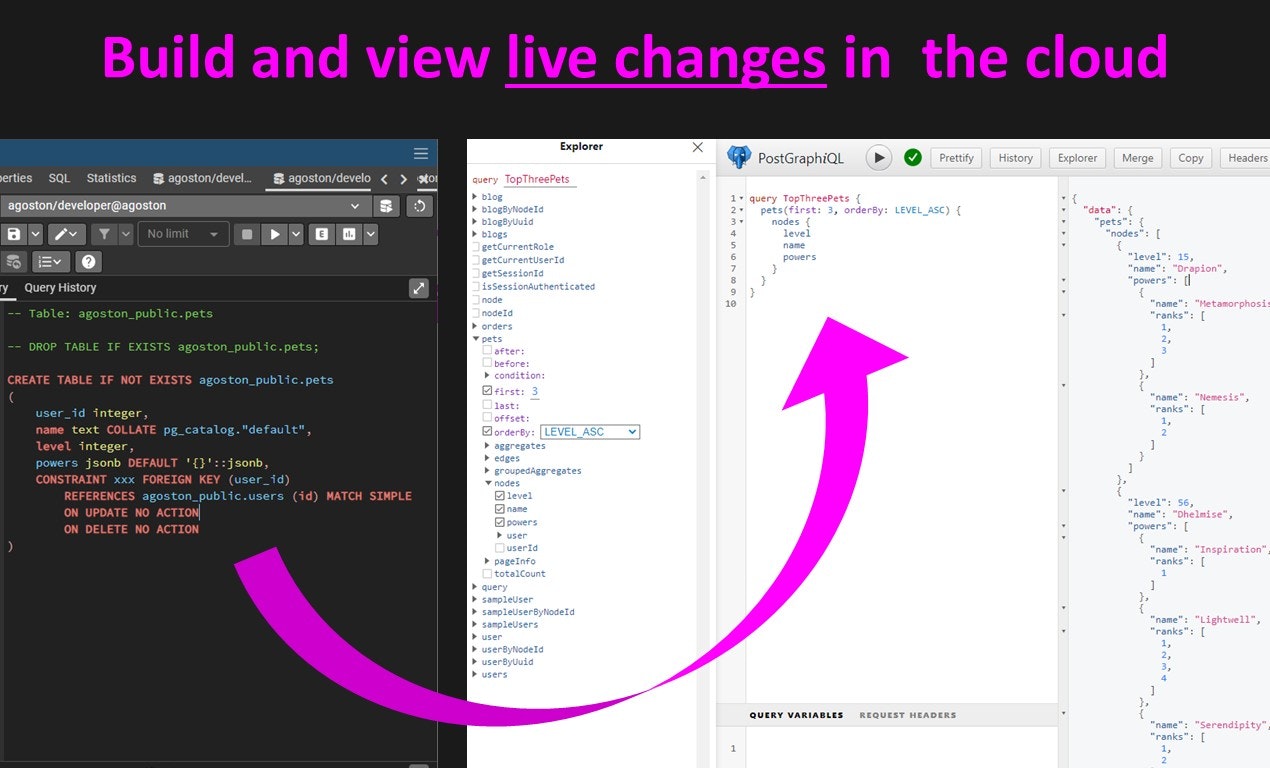Open execute options dropdown beside play button
Viewport: 1270px width, 768px height.
(x=296, y=234)
